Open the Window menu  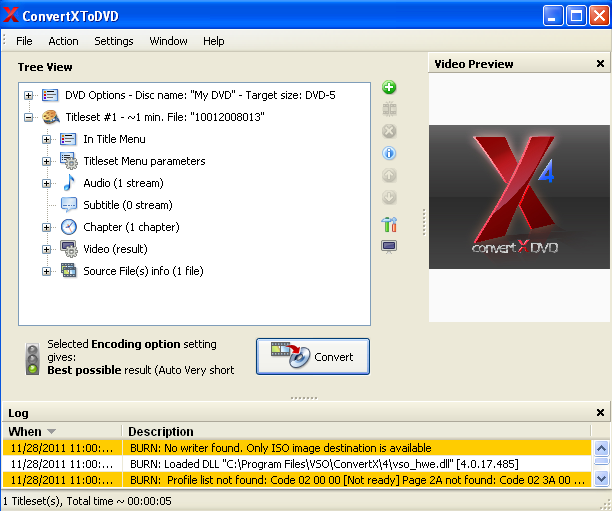click(168, 41)
